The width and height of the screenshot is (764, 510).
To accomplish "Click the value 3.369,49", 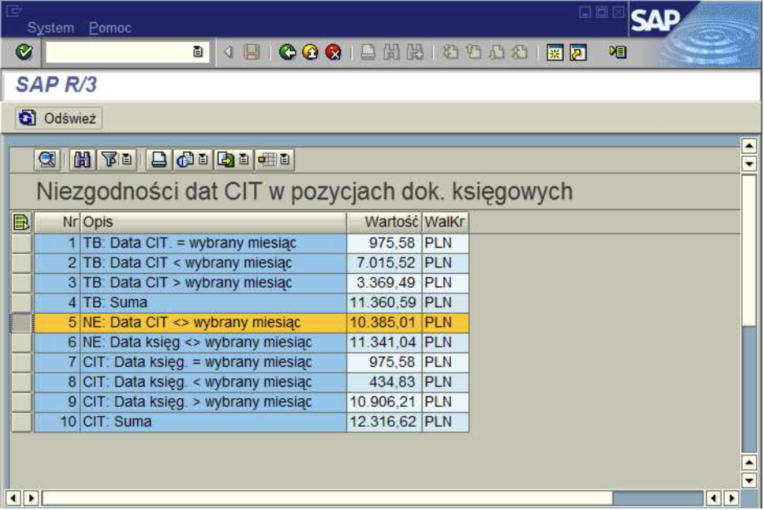I will 384,283.
